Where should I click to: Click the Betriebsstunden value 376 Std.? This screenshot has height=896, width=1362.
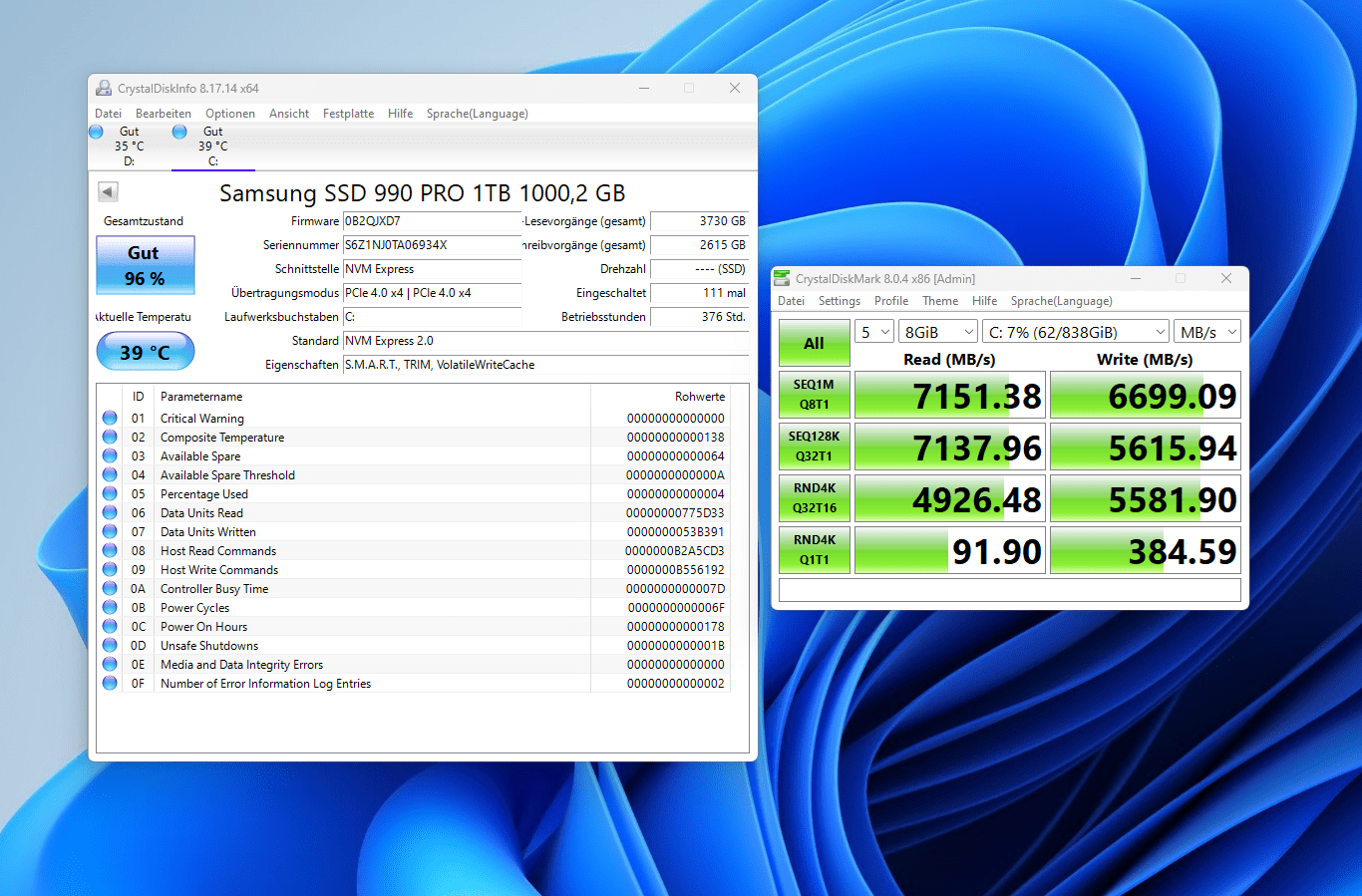(x=699, y=317)
